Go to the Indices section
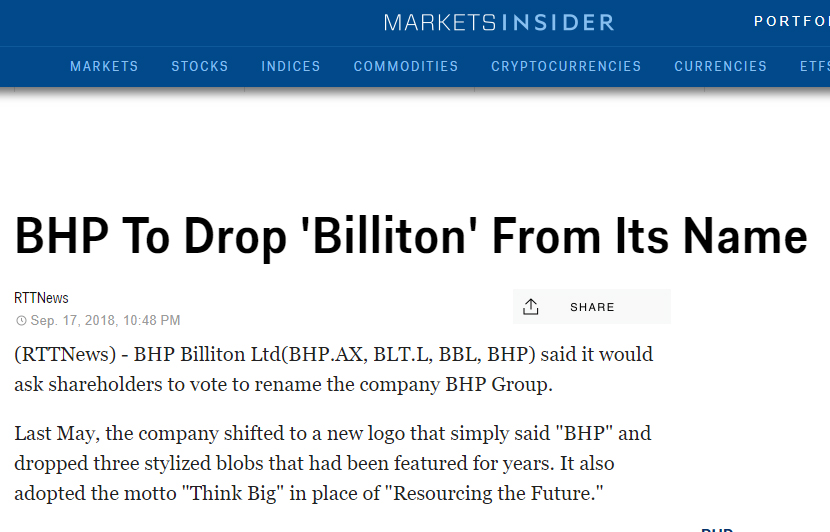This screenshot has width=830, height=532. [291, 66]
